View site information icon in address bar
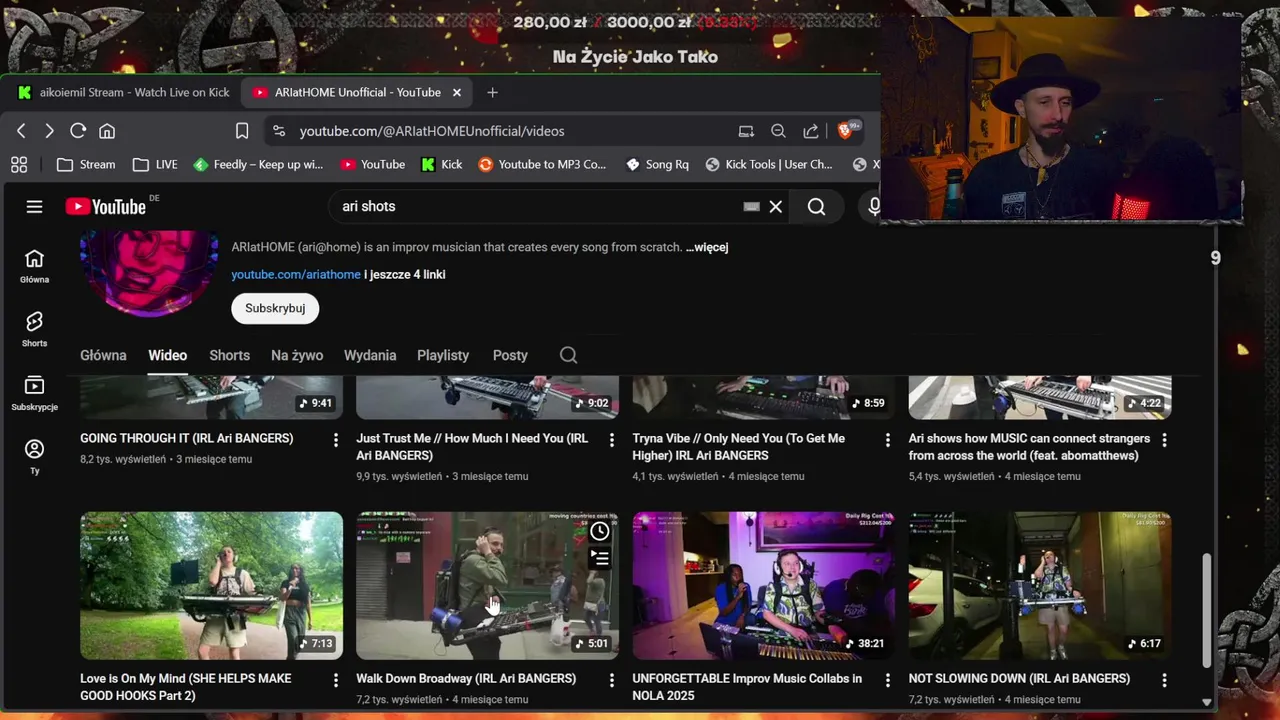The height and width of the screenshot is (720, 1280). click(x=279, y=131)
